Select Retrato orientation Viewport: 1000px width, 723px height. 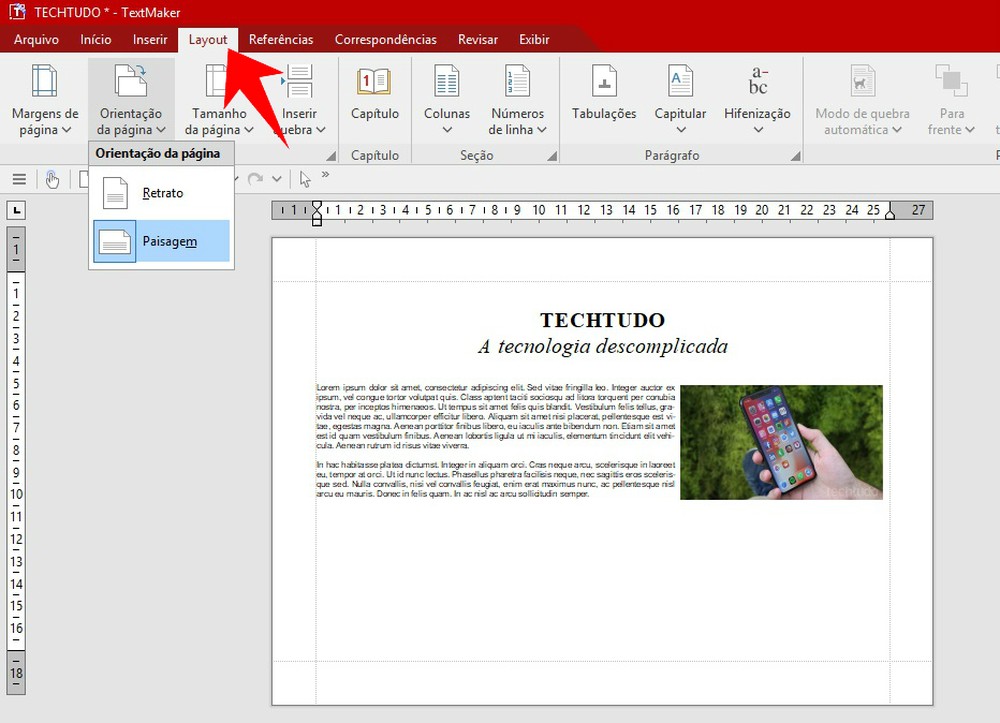coord(160,192)
